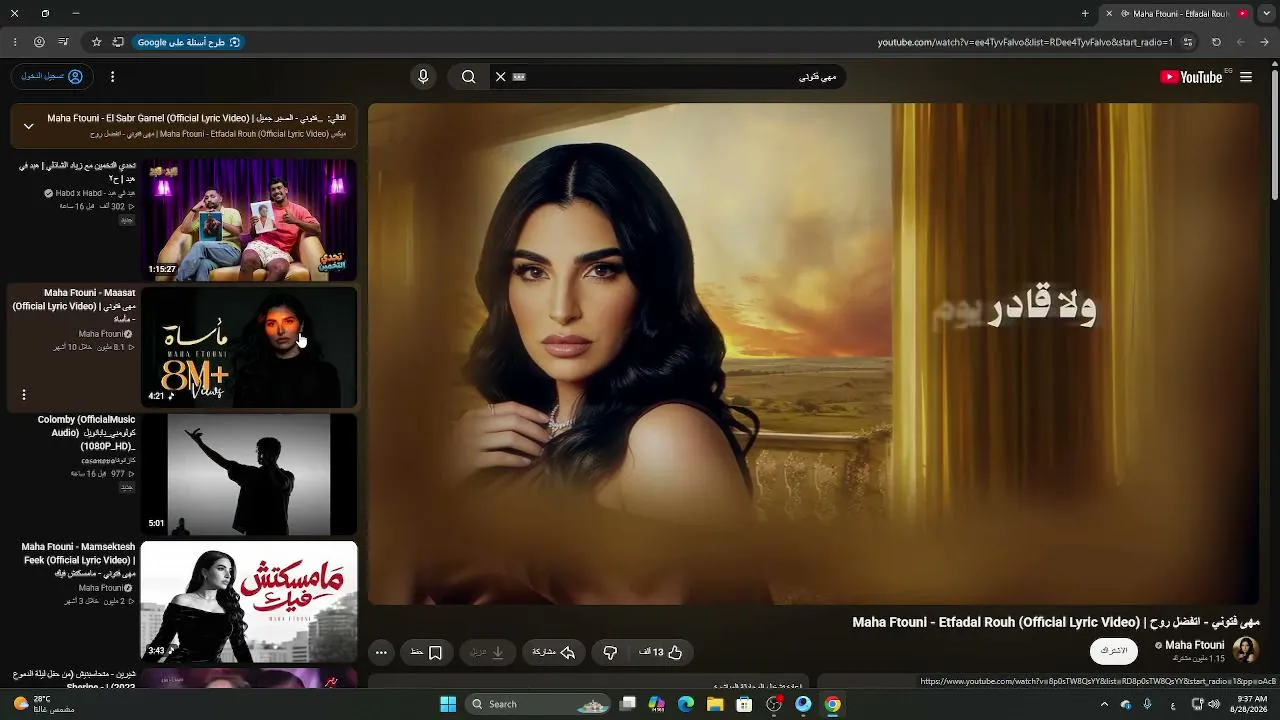Run the search with the magnifier button

click(468, 77)
